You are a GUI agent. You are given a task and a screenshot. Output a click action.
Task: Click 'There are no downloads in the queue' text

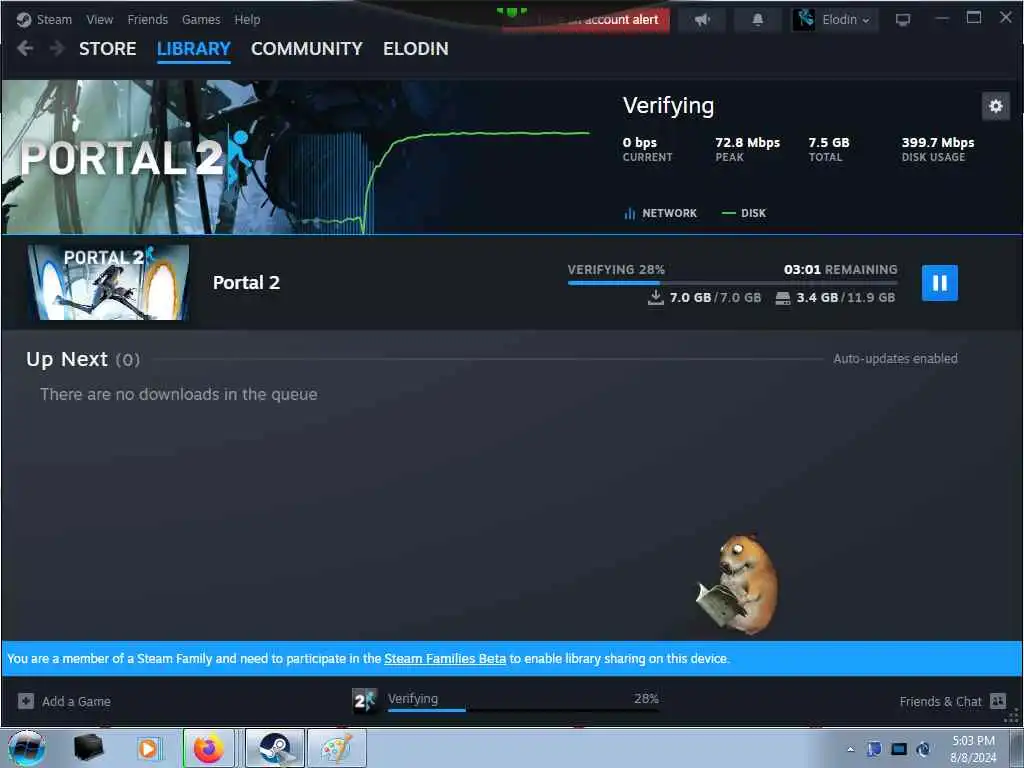click(178, 394)
